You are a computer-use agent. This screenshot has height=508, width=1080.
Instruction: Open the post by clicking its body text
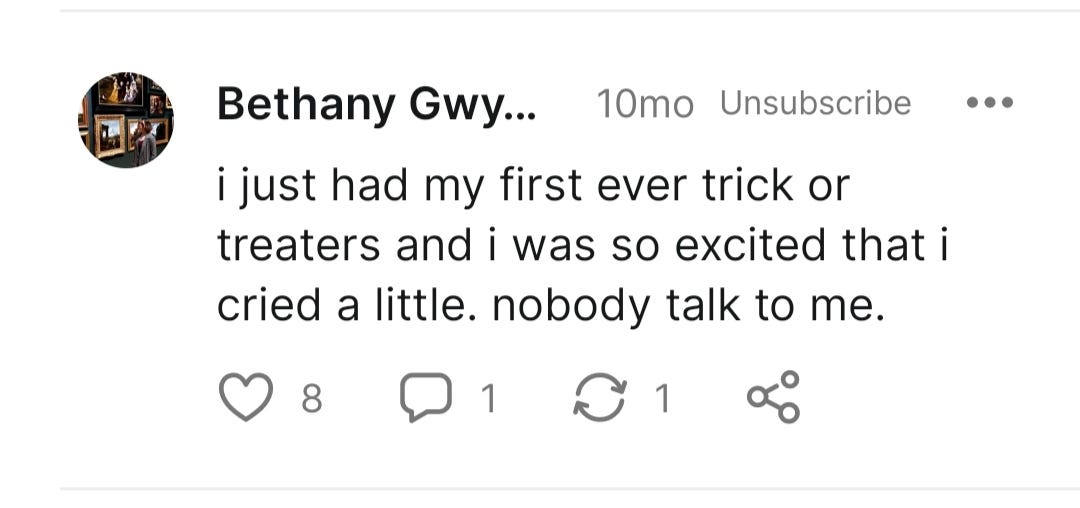pyautogui.click(x=583, y=246)
